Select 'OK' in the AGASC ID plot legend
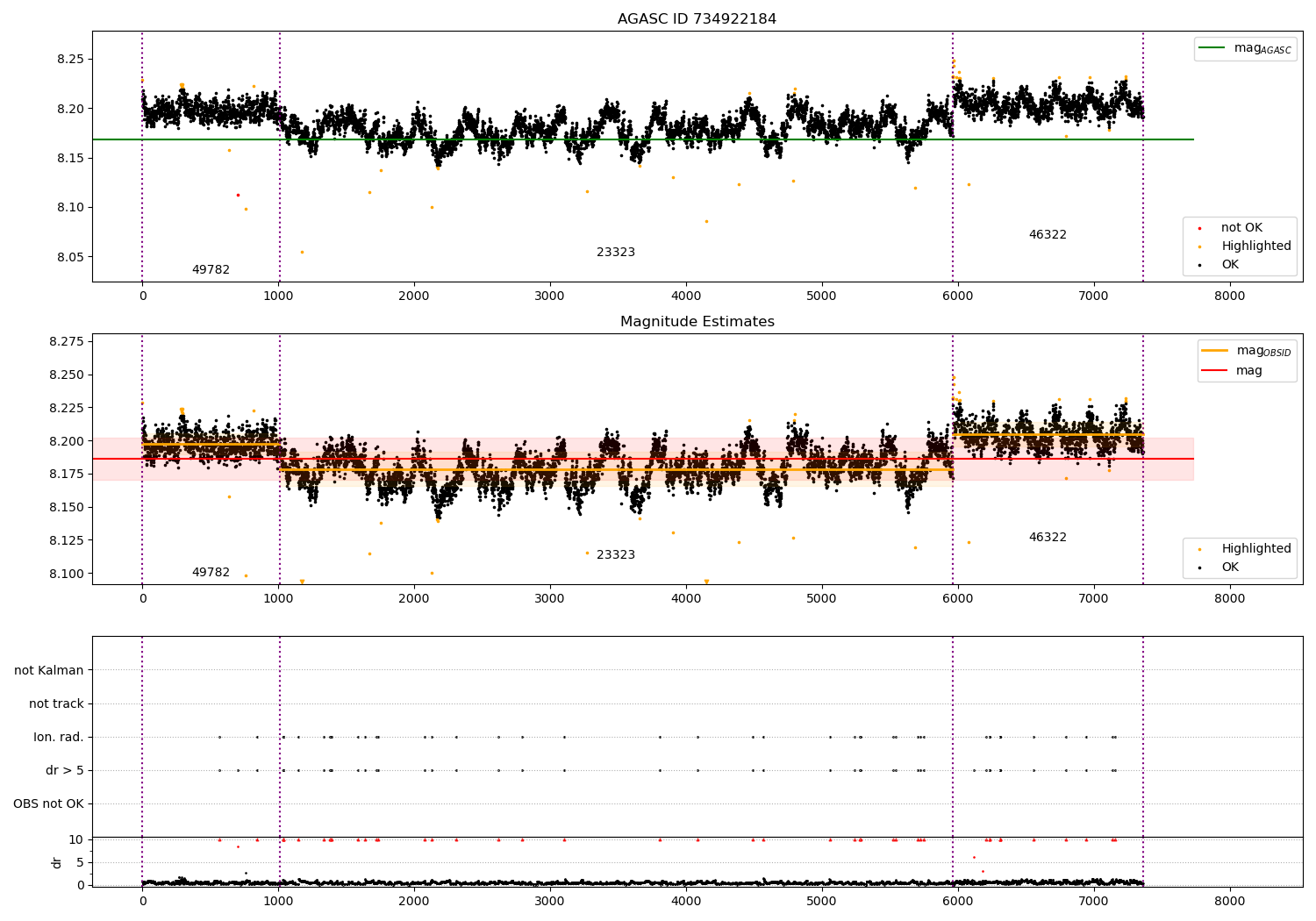 [x=1230, y=265]
